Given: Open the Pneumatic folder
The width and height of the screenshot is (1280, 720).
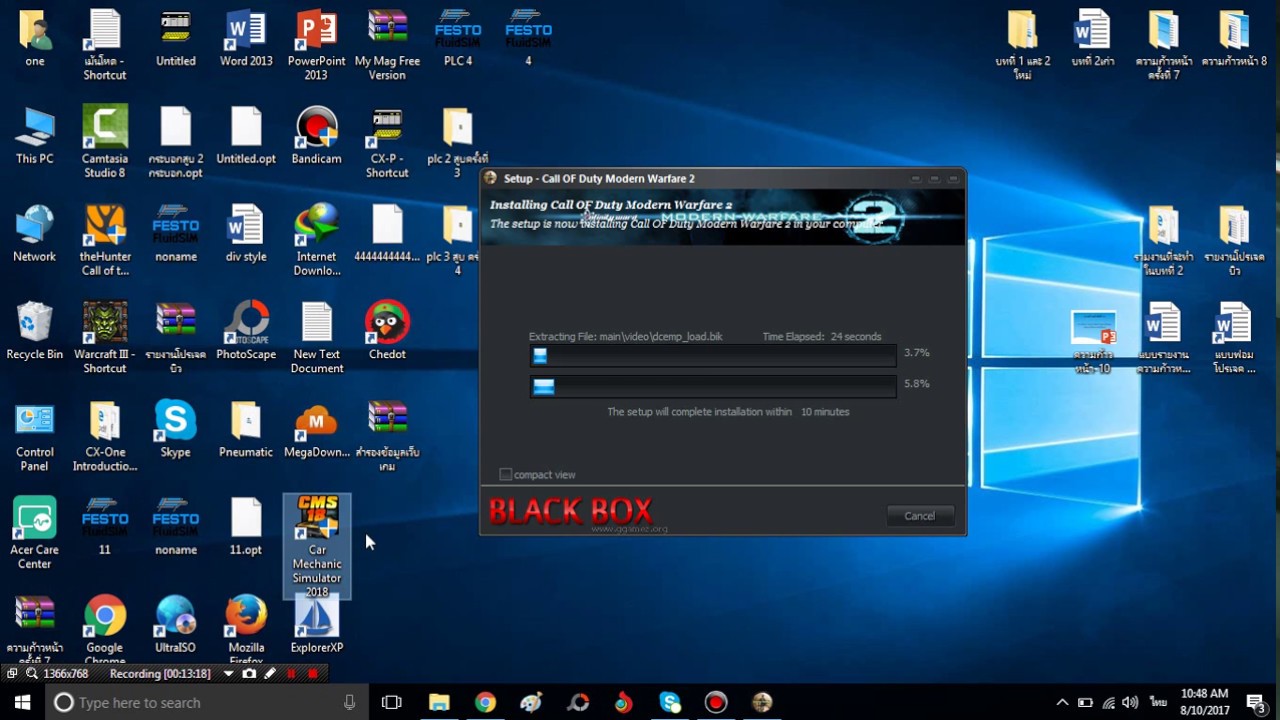Looking at the screenshot, I should click(x=246, y=429).
